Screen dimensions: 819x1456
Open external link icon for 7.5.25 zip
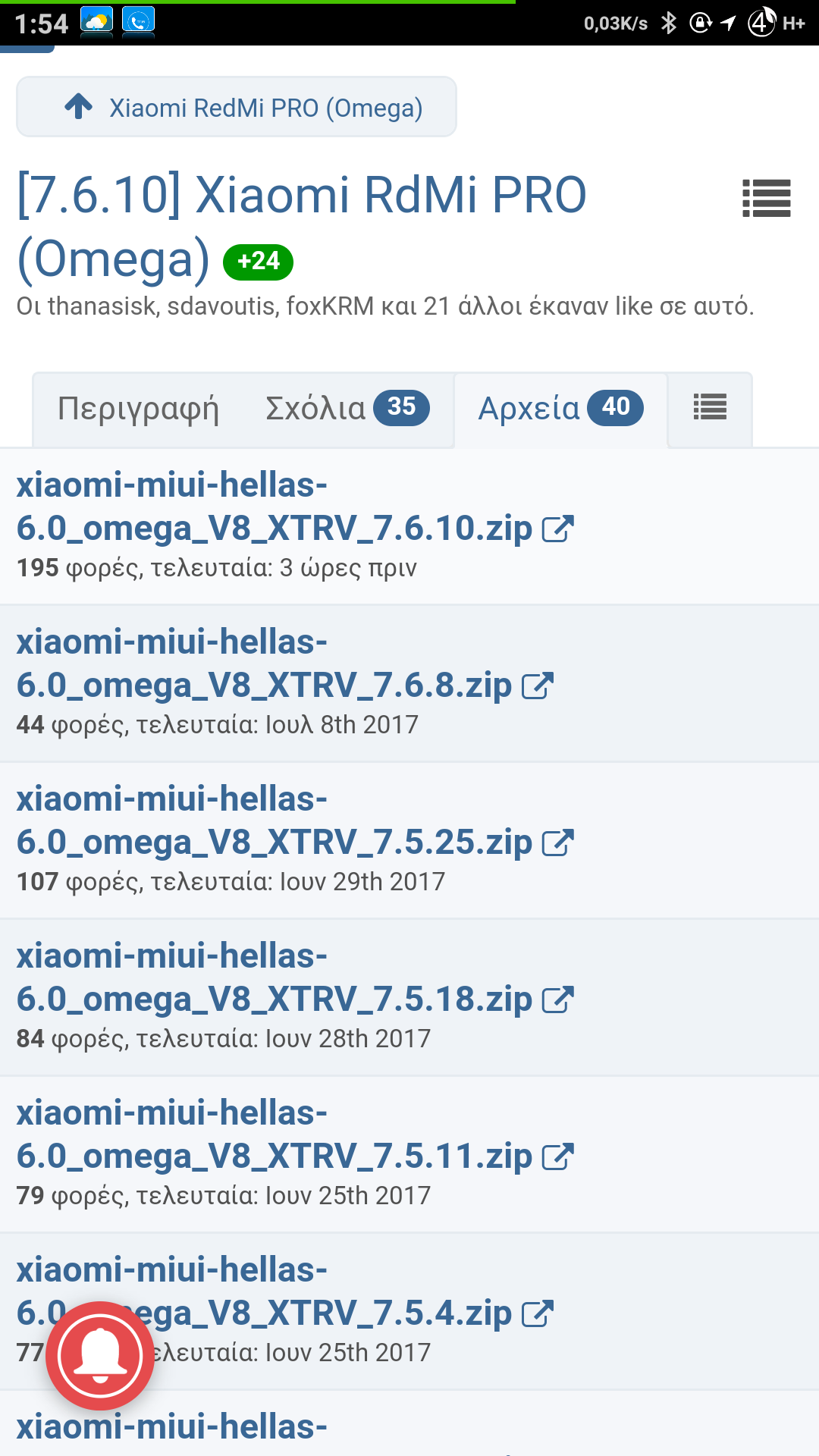[x=558, y=843]
